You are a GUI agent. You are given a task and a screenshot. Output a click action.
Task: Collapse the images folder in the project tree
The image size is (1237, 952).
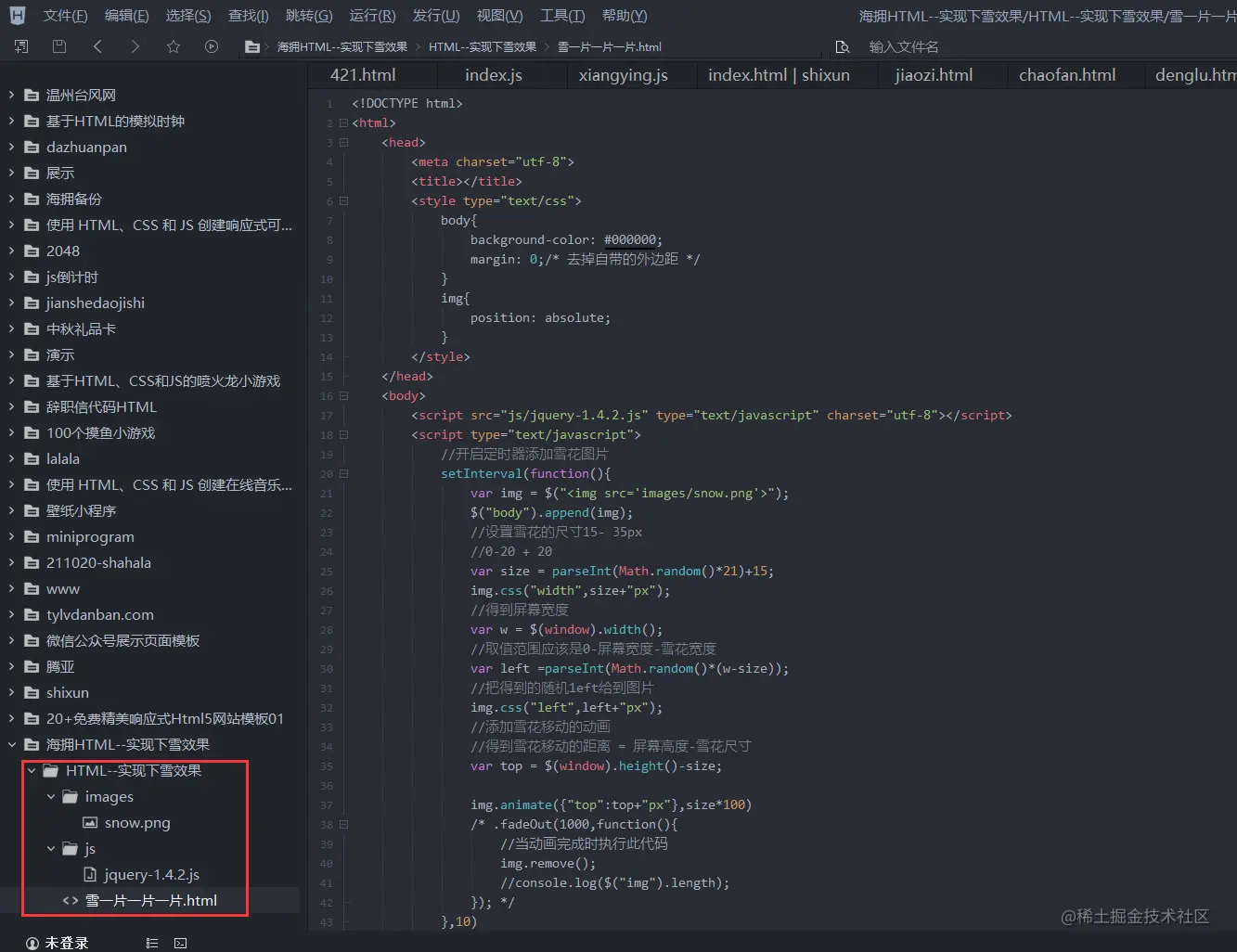(x=51, y=796)
